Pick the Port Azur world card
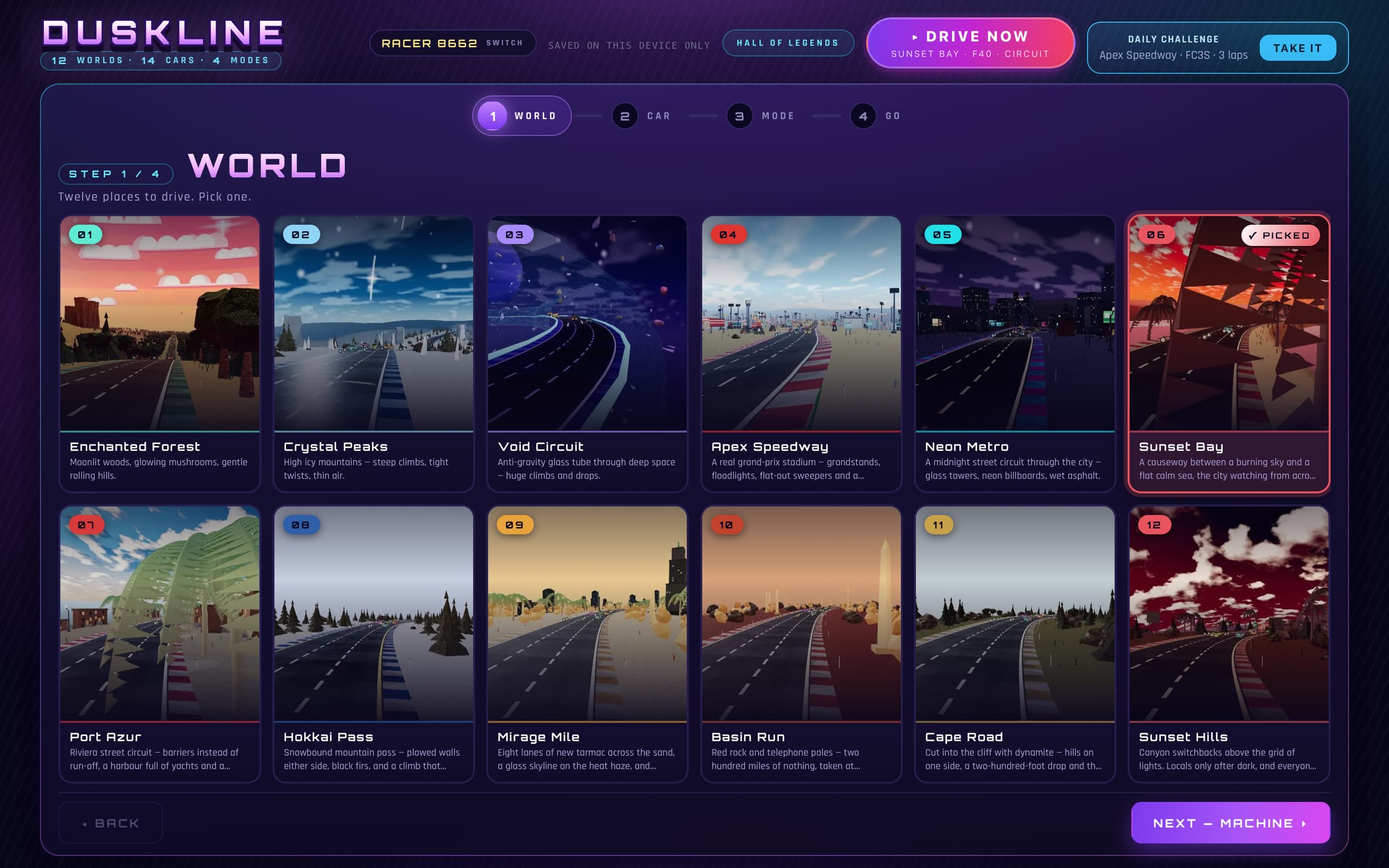Viewport: 1389px width, 868px height. (x=160, y=644)
